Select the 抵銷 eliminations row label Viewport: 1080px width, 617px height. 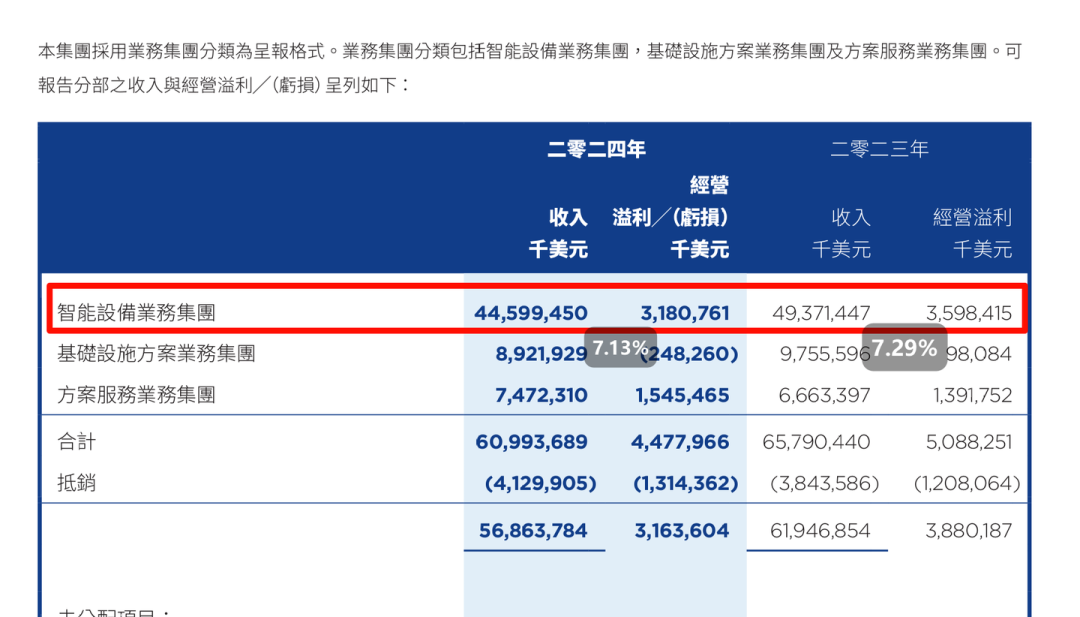coord(76,483)
